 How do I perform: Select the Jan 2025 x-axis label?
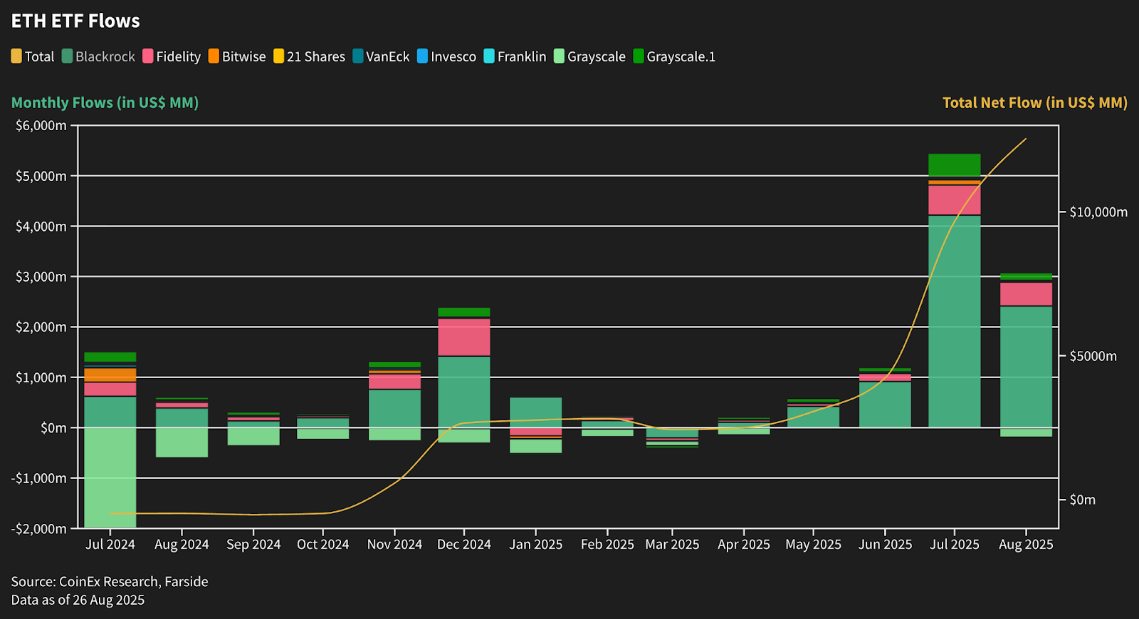[x=535, y=544]
